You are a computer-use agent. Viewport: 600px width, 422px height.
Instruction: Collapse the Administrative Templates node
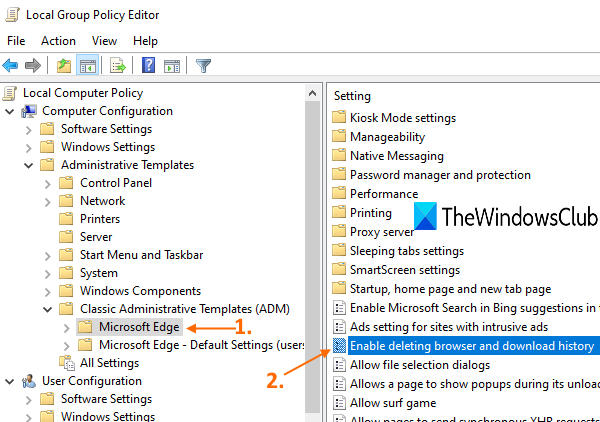click(29, 165)
